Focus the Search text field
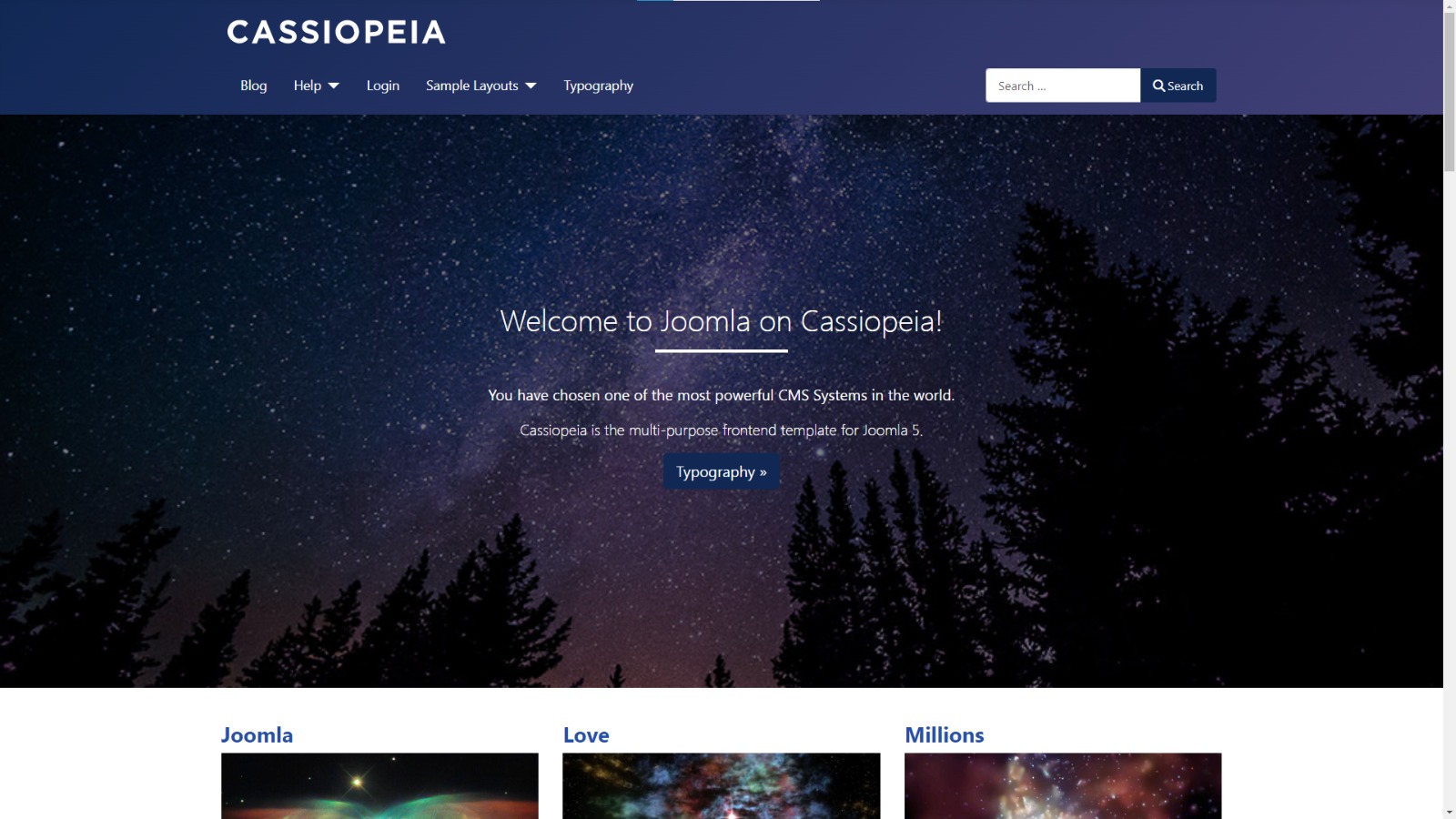Viewport: 1456px width, 819px height. 1063,86
